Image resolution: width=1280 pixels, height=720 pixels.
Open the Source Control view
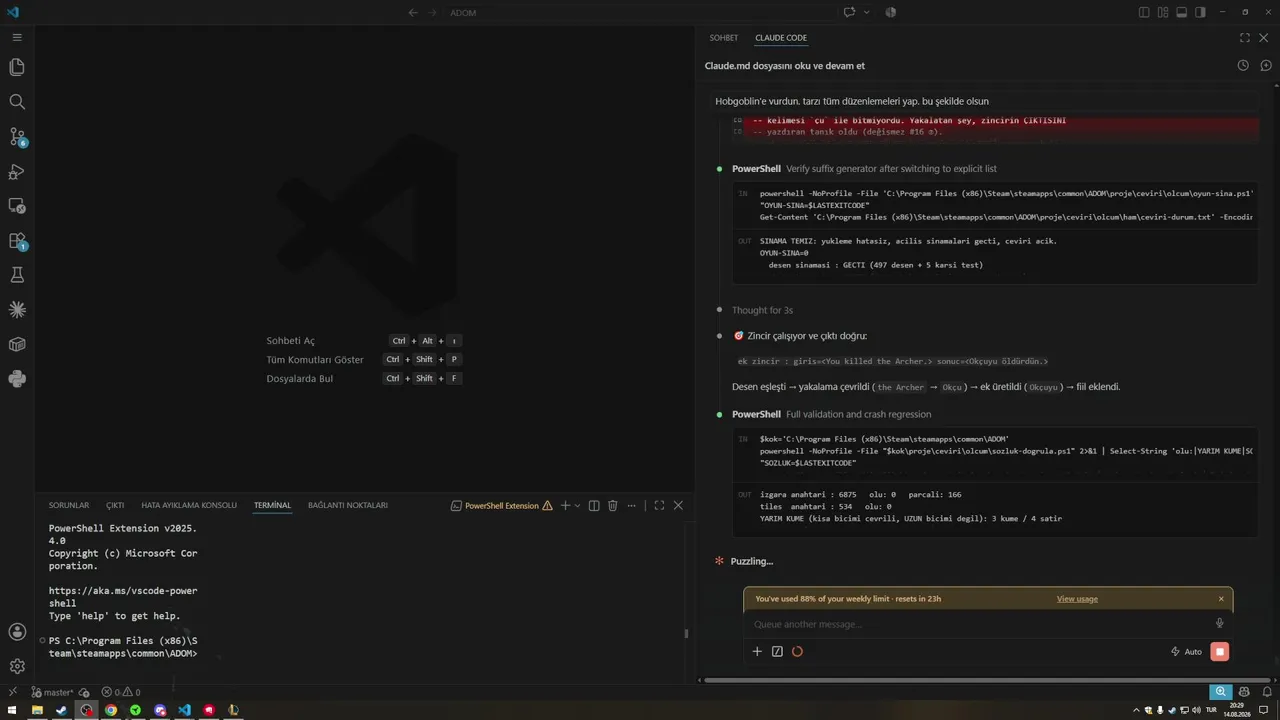[x=17, y=137]
